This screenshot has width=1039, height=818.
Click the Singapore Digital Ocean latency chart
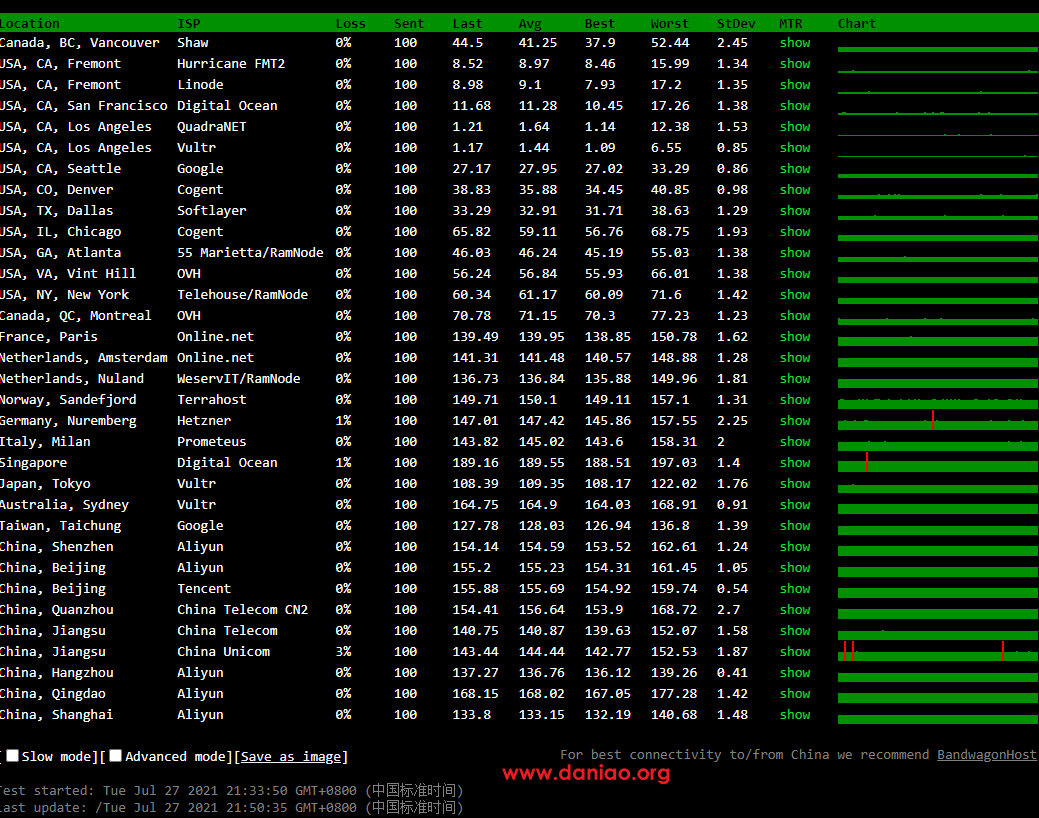(938, 463)
